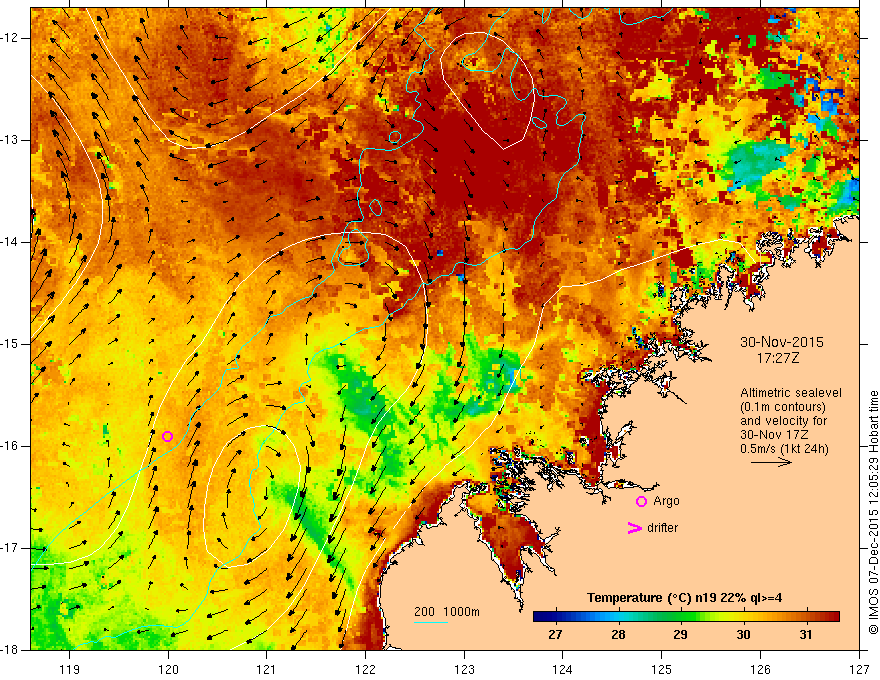Viewport: 880px width, 680px height.
Task: Click the longitude axis label '123'
Action: coord(464,669)
